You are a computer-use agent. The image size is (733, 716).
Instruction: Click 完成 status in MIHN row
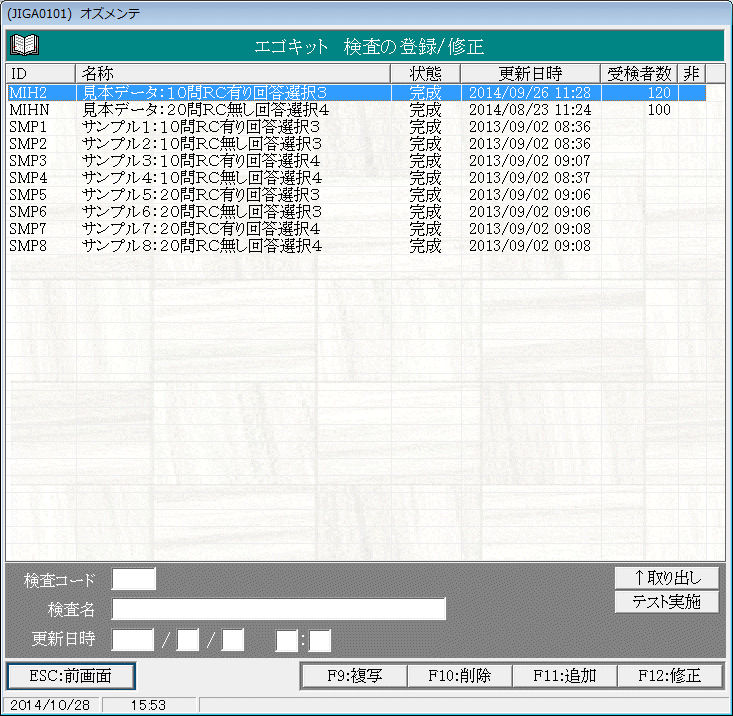click(x=425, y=110)
